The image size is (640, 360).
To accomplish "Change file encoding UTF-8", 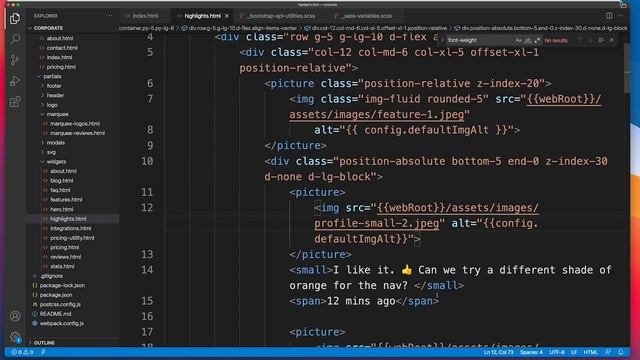I will 557,352.
